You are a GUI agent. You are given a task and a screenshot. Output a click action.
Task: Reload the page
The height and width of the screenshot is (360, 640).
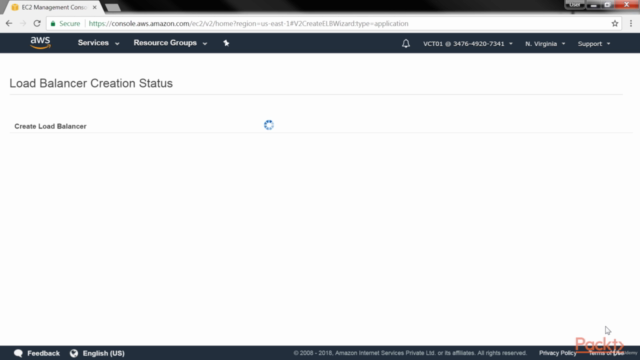tap(37, 23)
